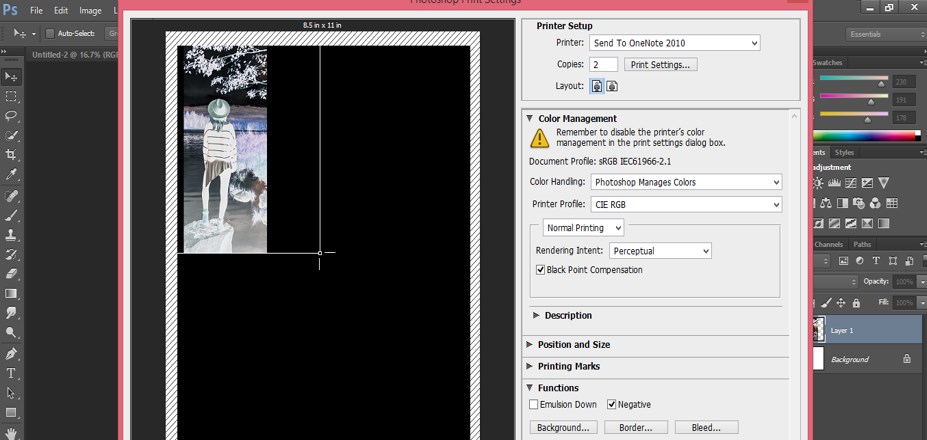
Task: Click the Print Settings... button
Action: [660, 65]
